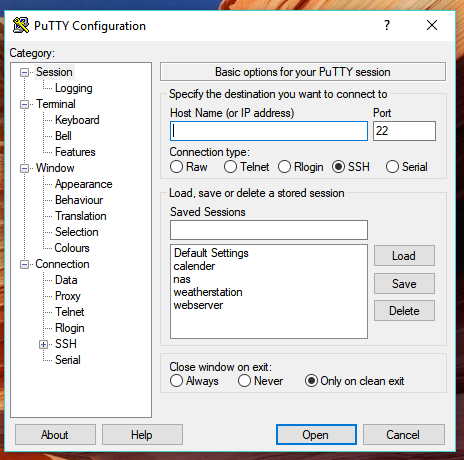Click the question mark help button in title bar
Viewport: 464px width, 460px height.
point(387,25)
